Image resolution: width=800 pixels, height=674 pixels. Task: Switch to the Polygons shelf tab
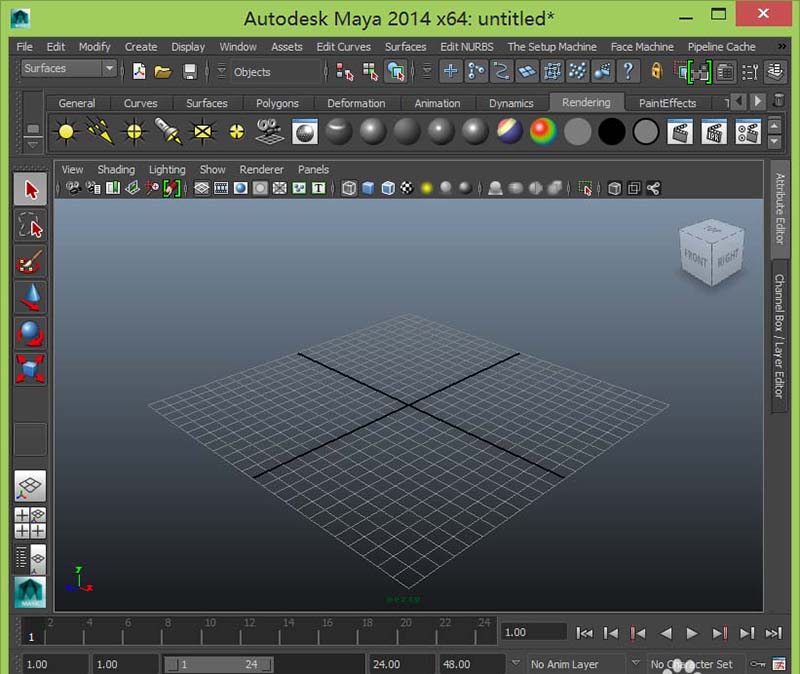pyautogui.click(x=277, y=103)
